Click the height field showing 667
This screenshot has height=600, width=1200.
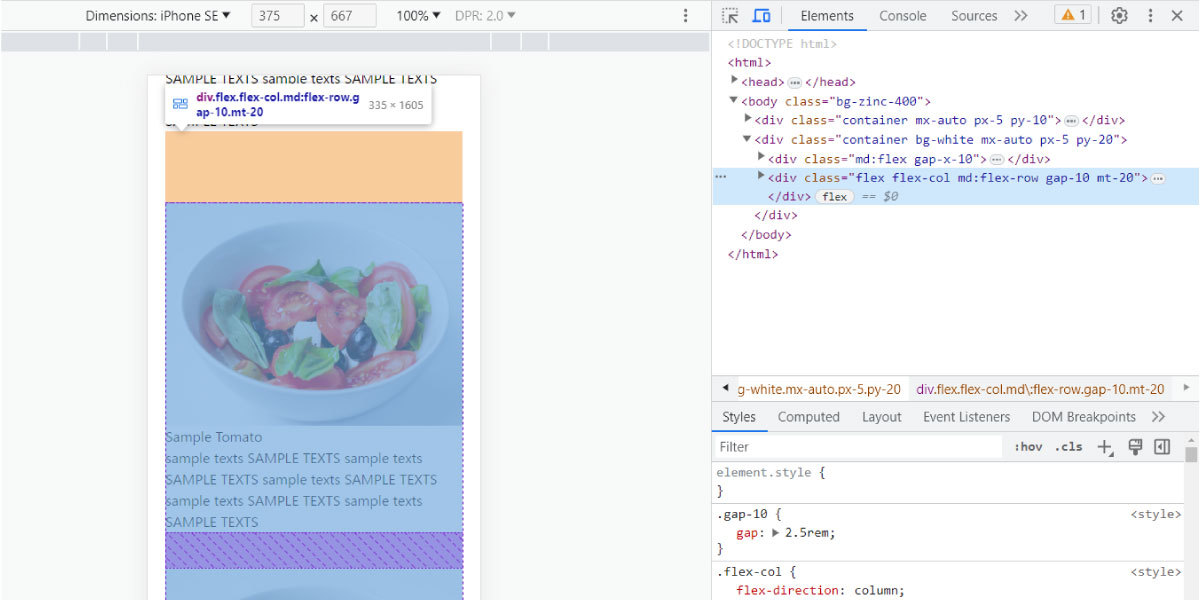click(350, 15)
